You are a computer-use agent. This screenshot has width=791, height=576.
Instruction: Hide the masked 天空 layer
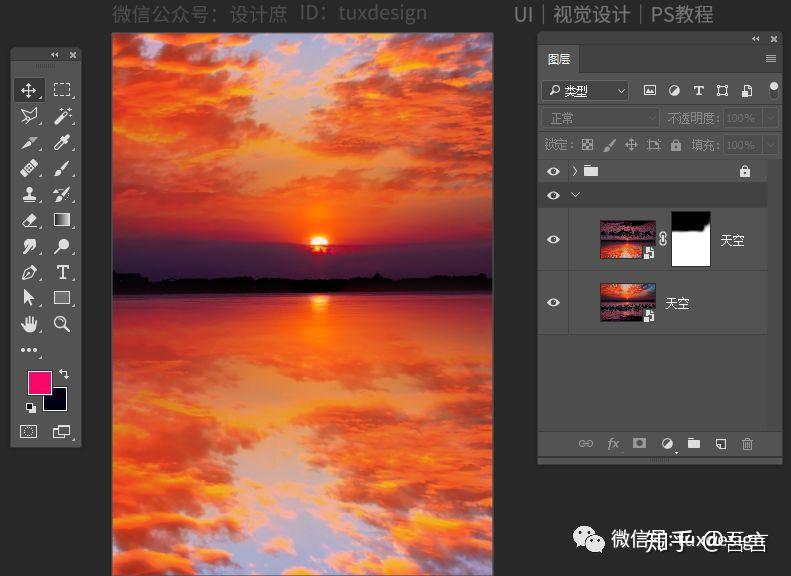tap(553, 239)
